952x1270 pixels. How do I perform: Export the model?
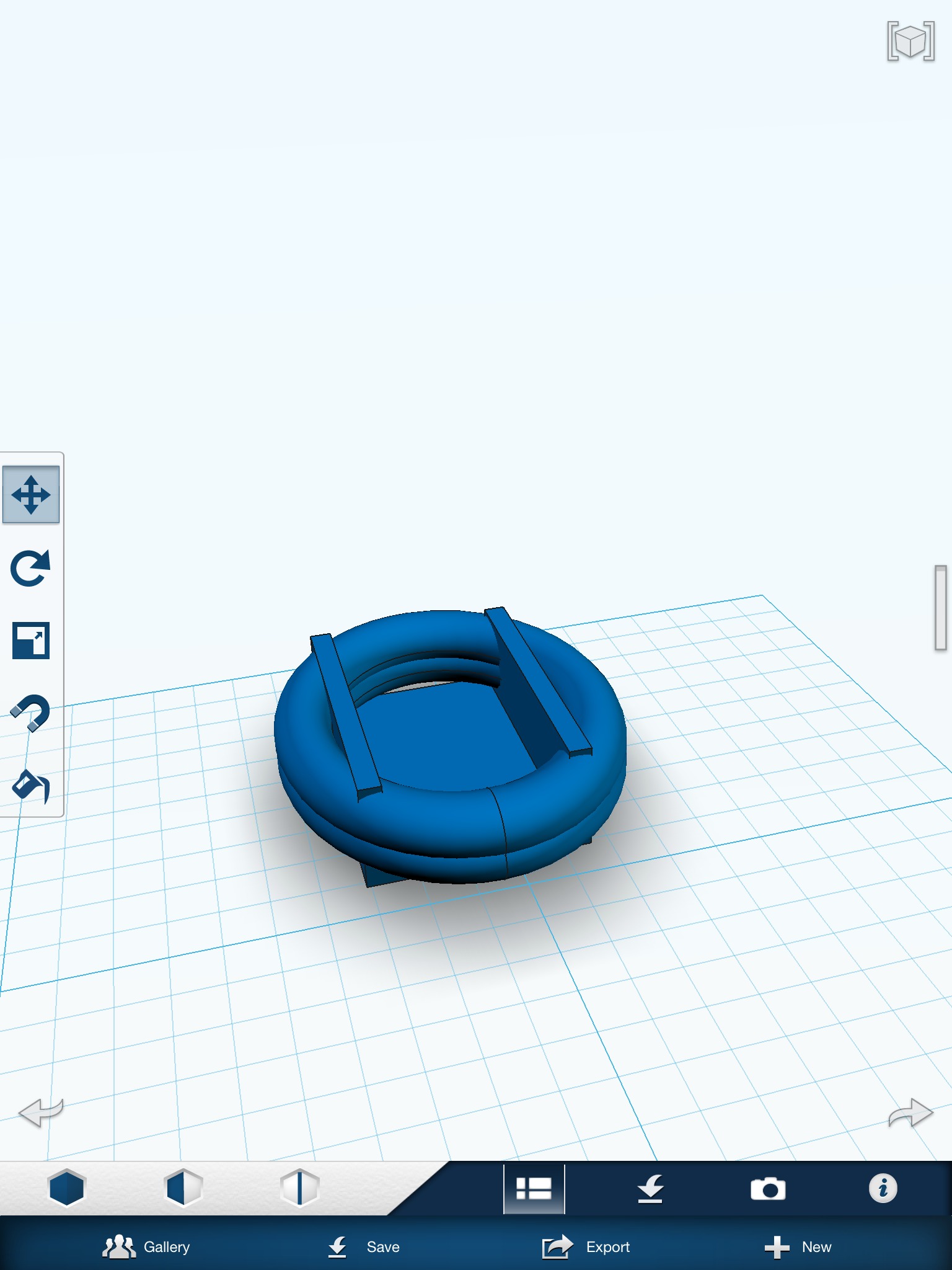tap(586, 1247)
